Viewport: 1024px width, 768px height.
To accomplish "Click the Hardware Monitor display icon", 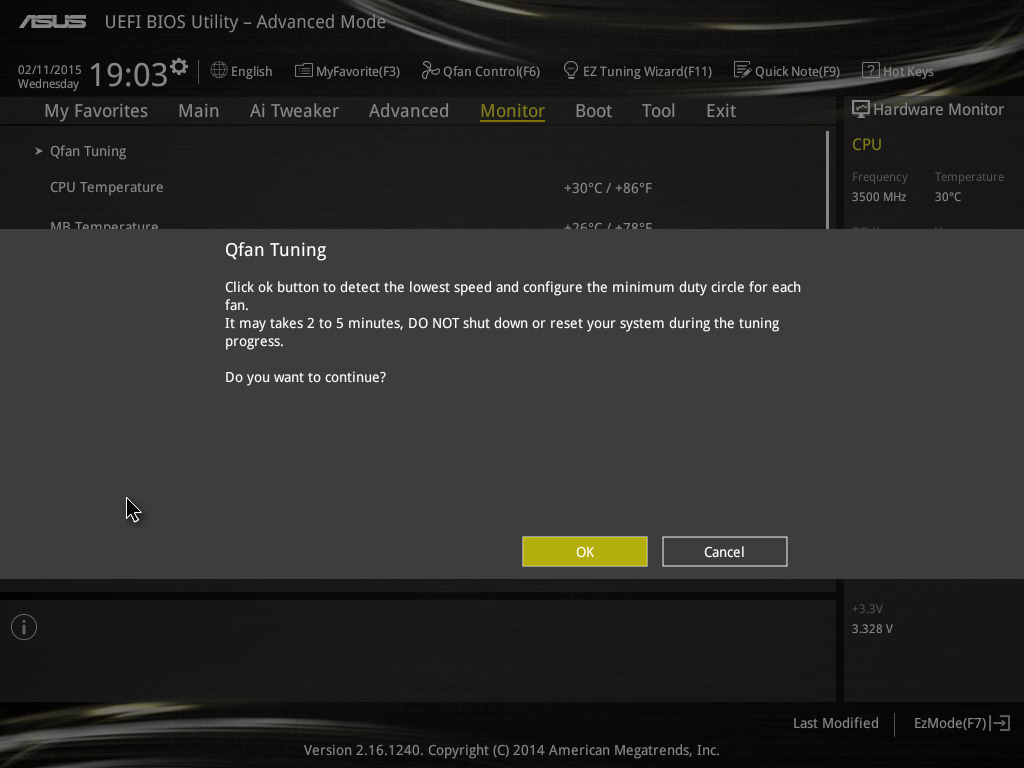I will [x=861, y=110].
